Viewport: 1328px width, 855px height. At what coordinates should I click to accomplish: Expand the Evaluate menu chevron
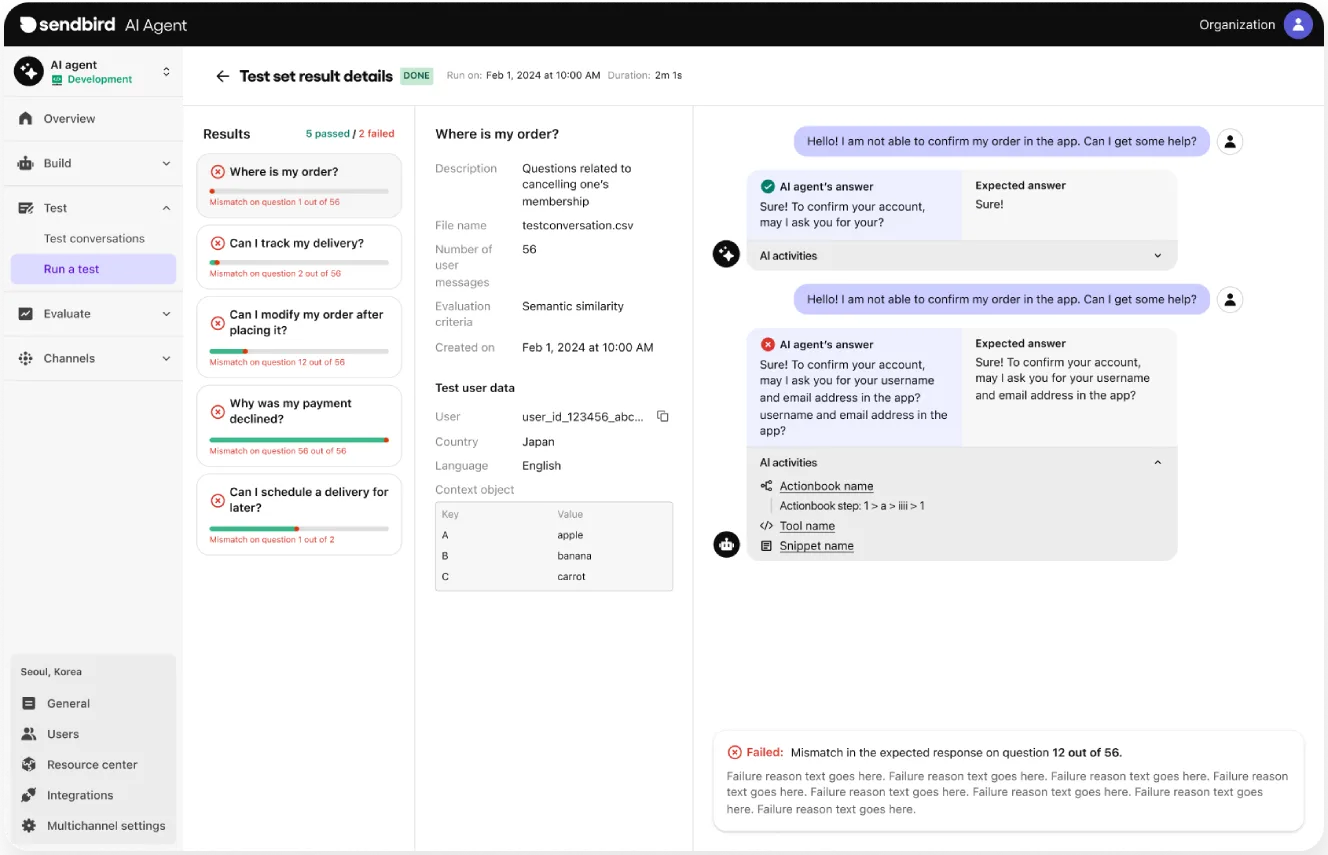[166, 314]
